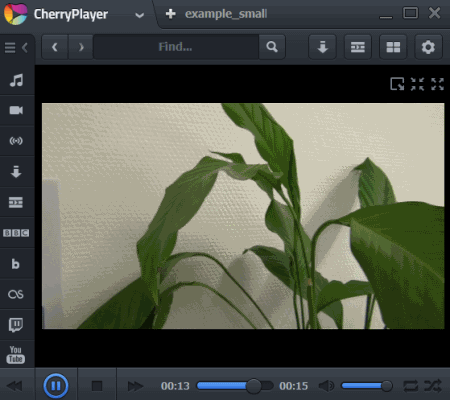Open the BBC channel in sidebar

(16, 233)
